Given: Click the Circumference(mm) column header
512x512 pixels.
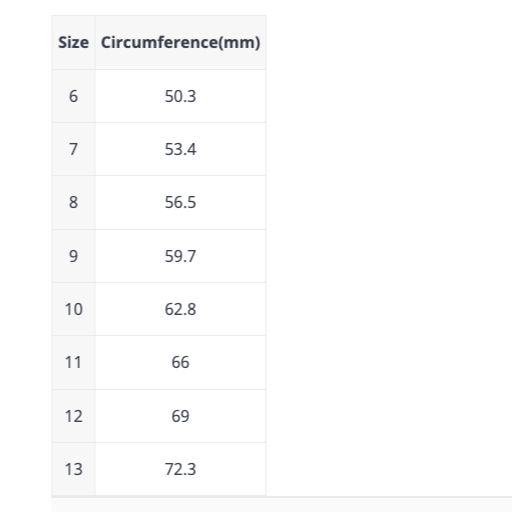Looking at the screenshot, I should pos(180,42).
